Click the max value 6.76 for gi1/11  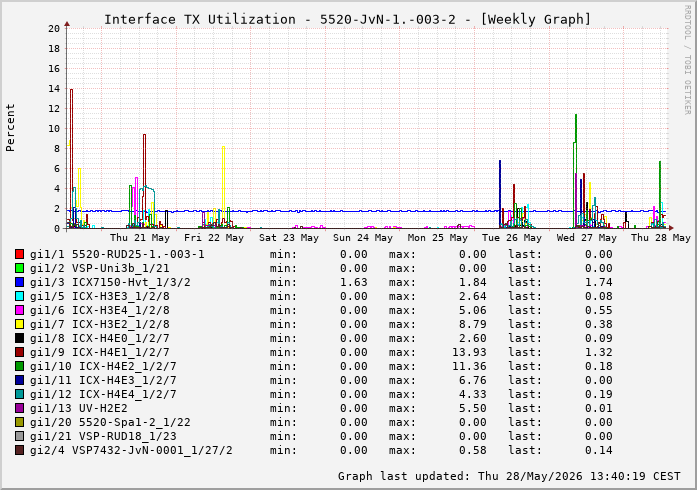pyautogui.click(x=473, y=381)
